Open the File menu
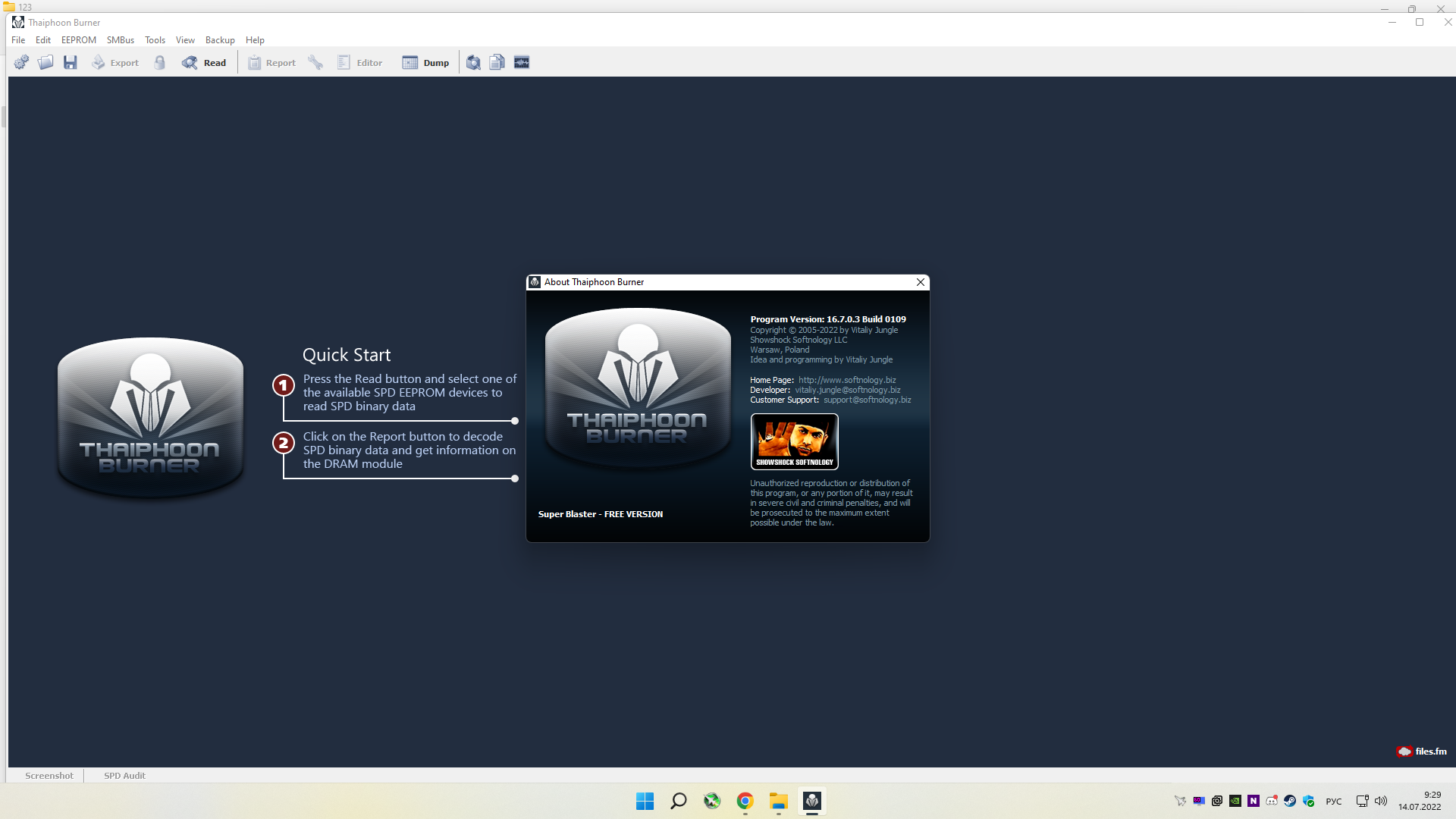The height and width of the screenshot is (819, 1456). coord(18,40)
